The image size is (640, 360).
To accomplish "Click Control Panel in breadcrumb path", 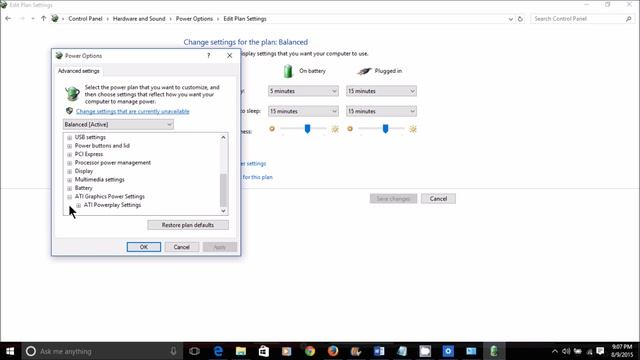I will [x=85, y=19].
